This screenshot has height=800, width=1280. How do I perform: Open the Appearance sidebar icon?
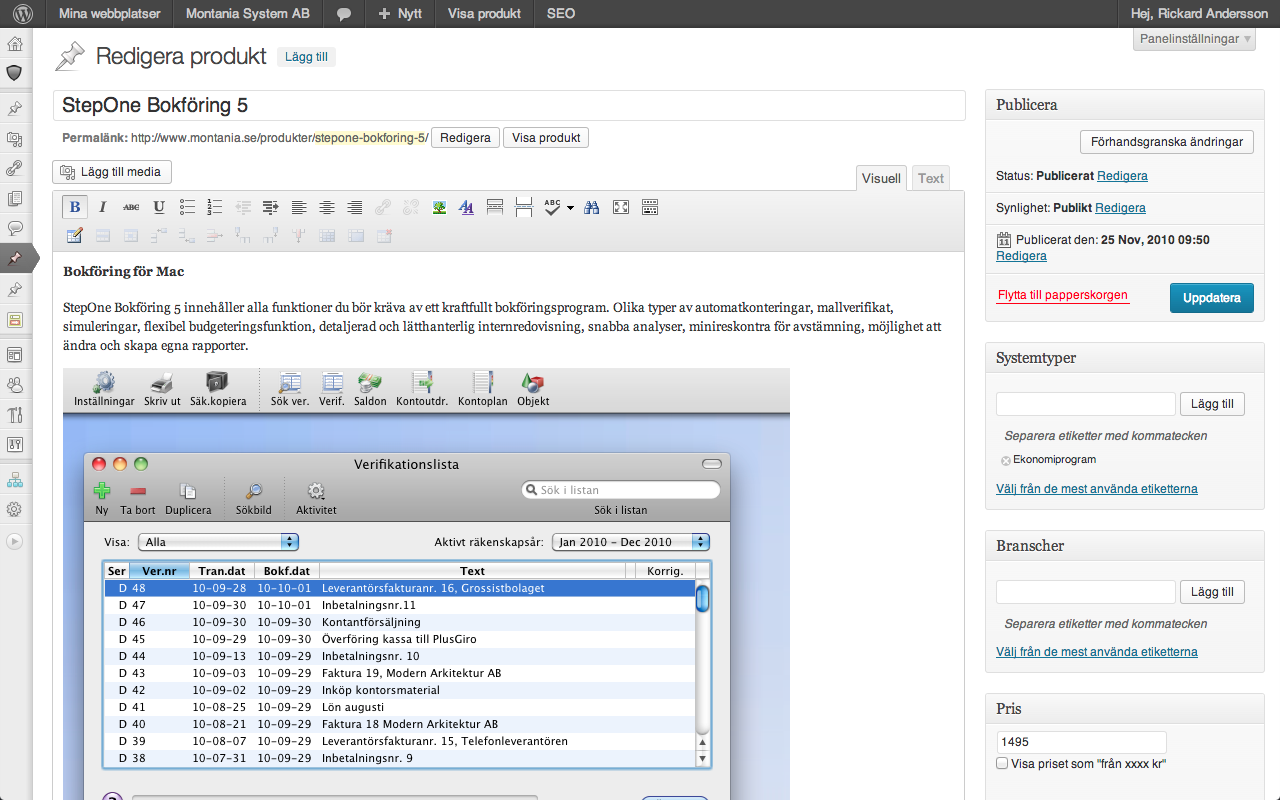pyautogui.click(x=15, y=355)
